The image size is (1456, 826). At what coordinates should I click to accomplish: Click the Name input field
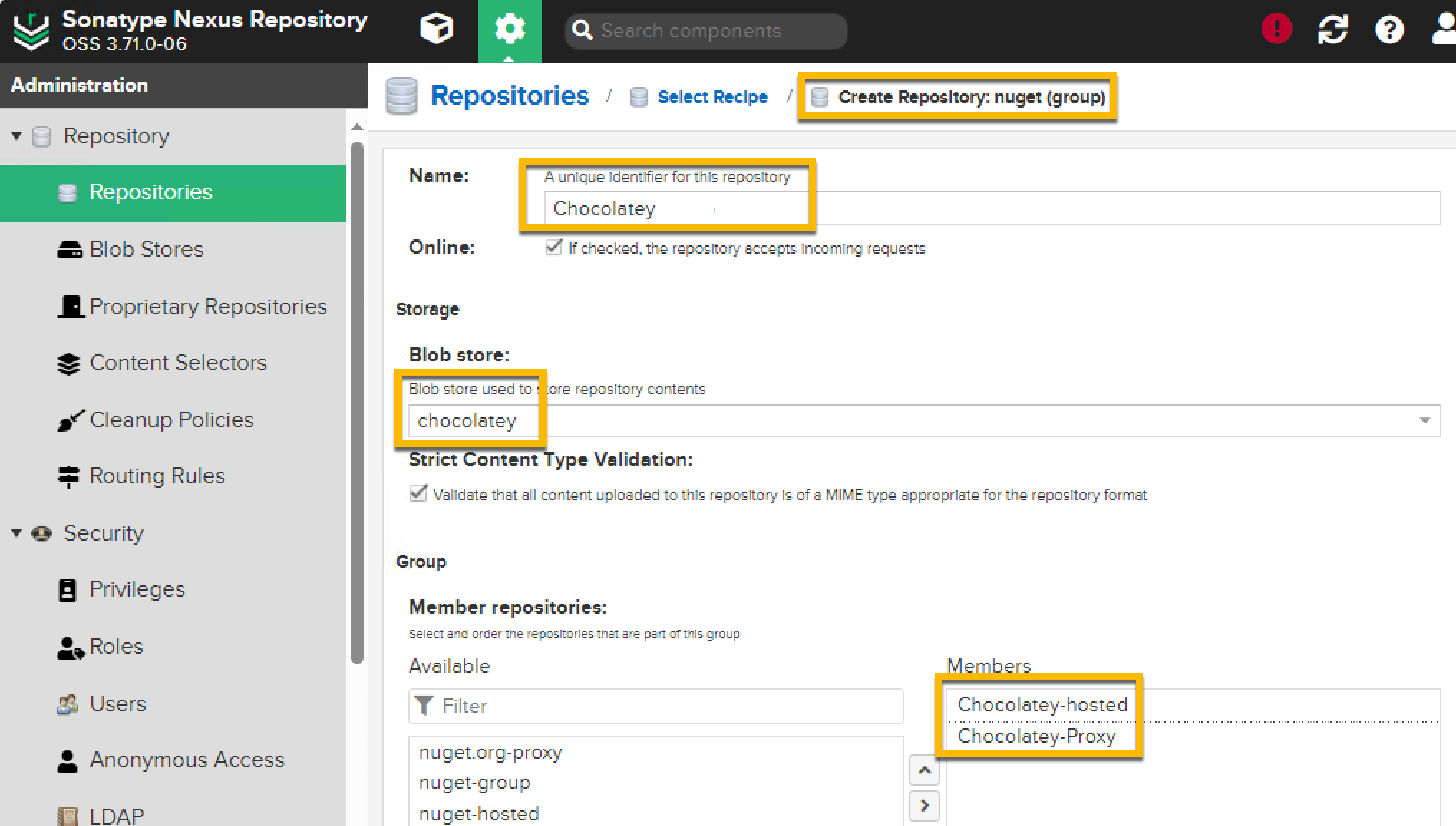click(x=992, y=209)
